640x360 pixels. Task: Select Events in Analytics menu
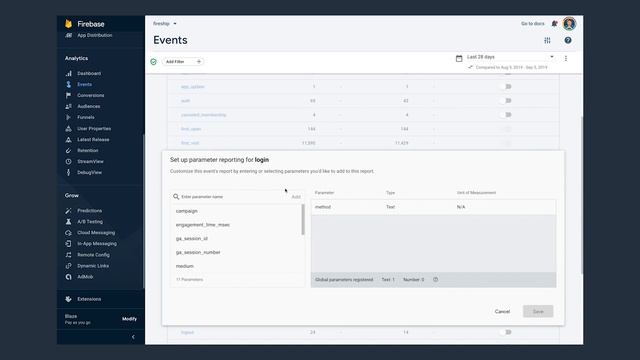pos(84,84)
